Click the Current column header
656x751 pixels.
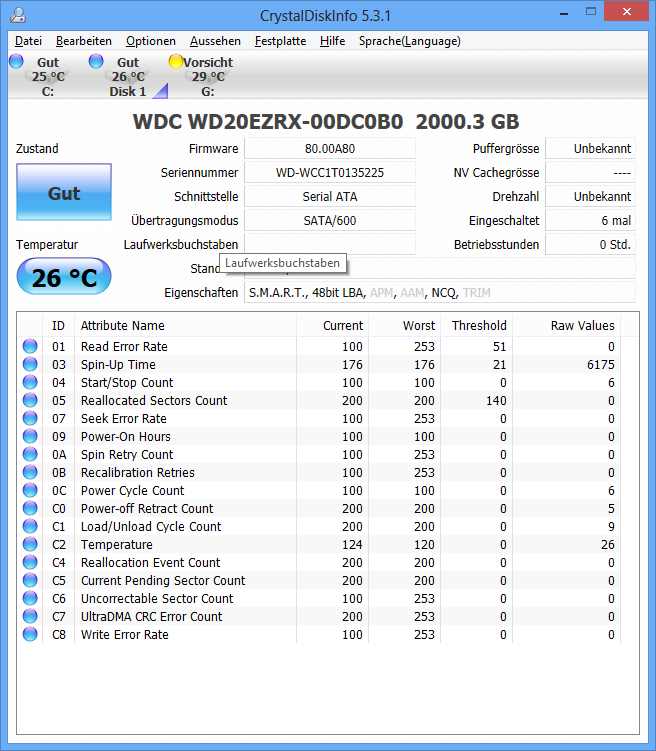click(332, 326)
